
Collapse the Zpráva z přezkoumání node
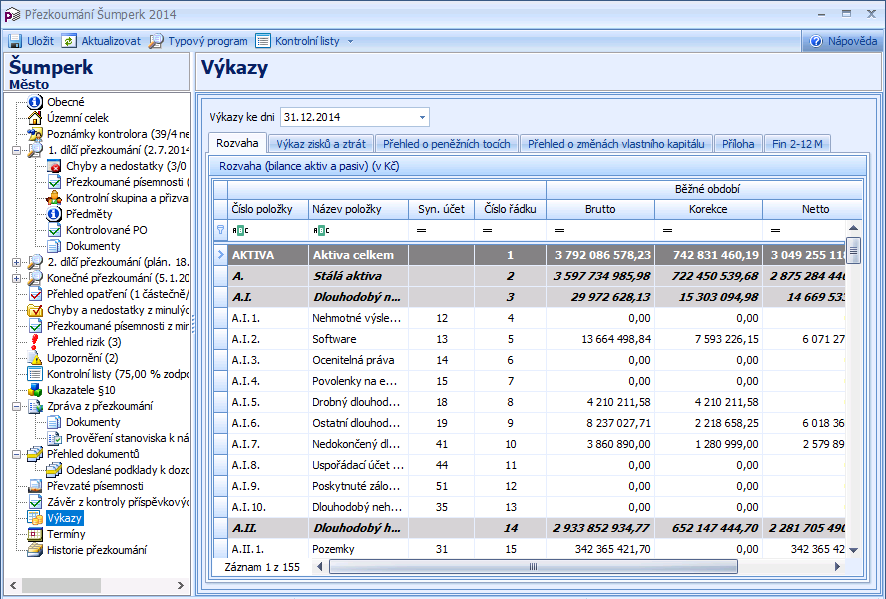[x=16, y=406]
